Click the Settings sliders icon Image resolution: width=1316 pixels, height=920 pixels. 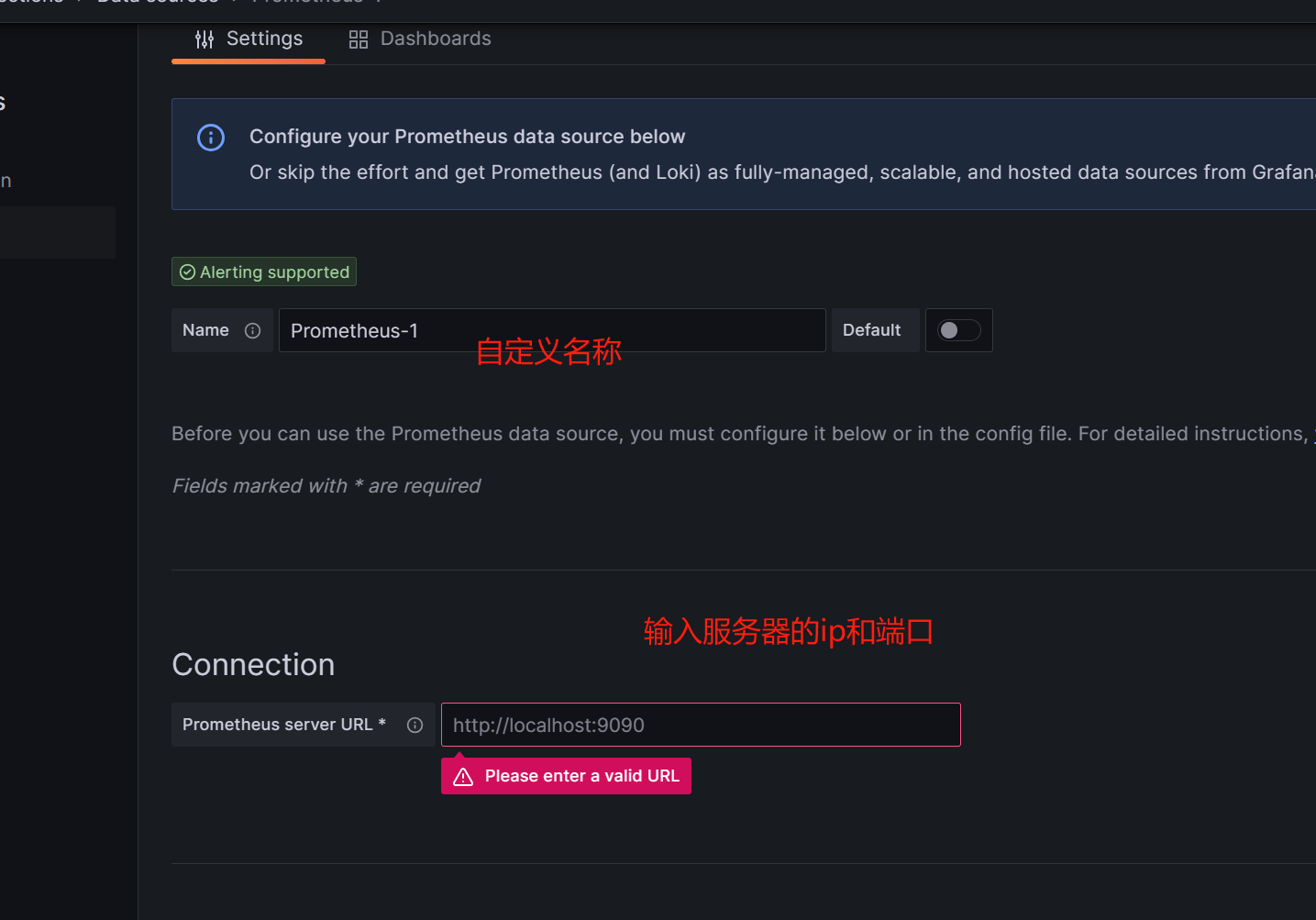(x=205, y=39)
